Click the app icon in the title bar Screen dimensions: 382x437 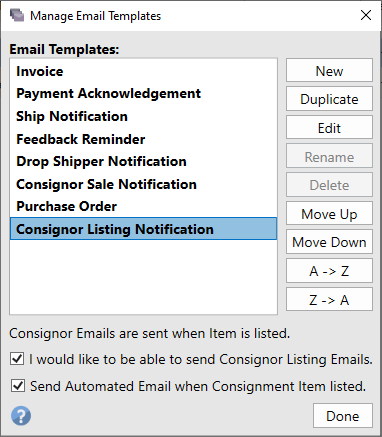(x=17, y=15)
